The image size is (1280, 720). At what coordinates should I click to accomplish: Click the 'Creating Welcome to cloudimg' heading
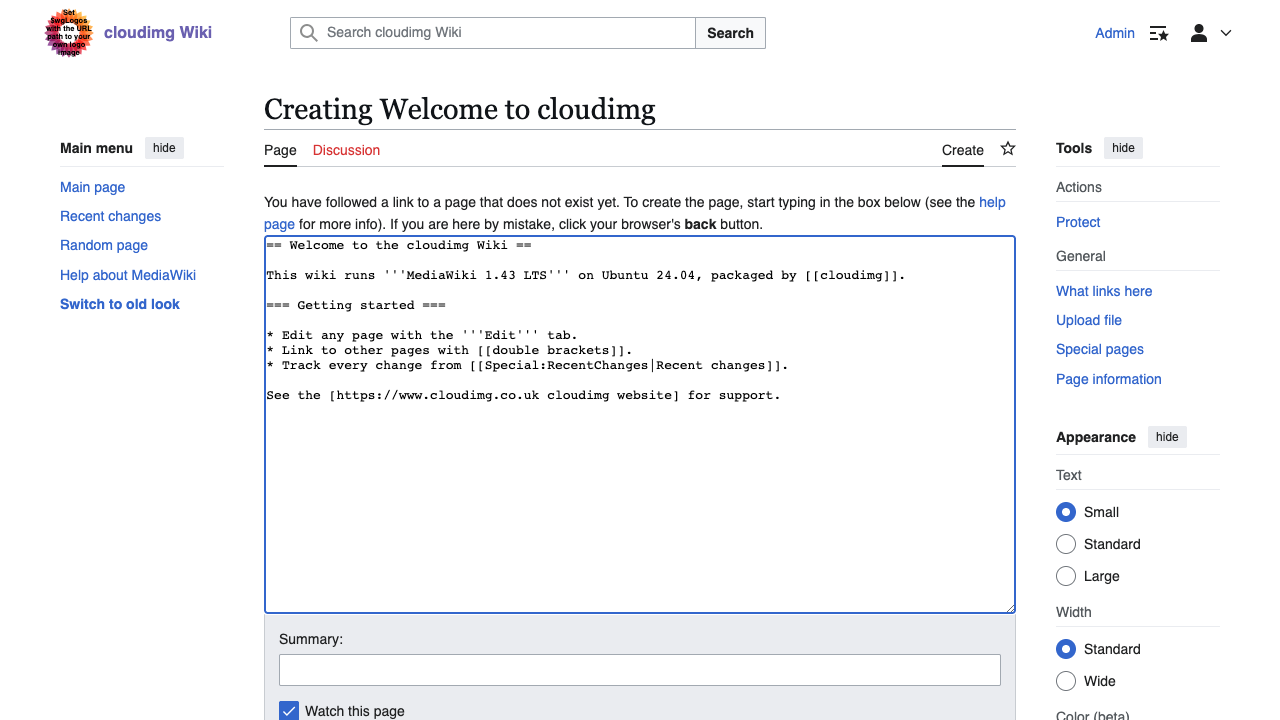coord(460,108)
